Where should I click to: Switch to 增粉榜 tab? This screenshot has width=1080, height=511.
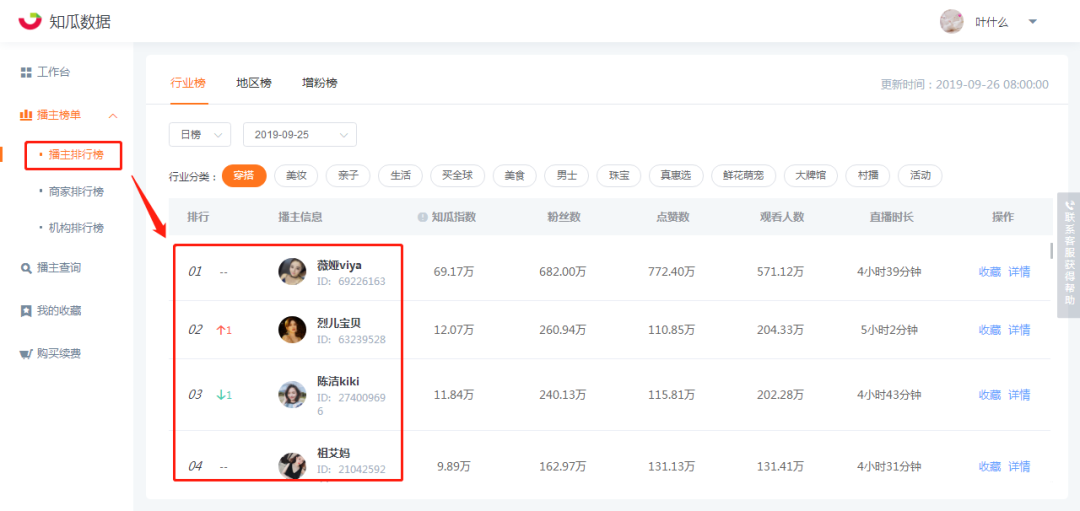click(x=320, y=83)
